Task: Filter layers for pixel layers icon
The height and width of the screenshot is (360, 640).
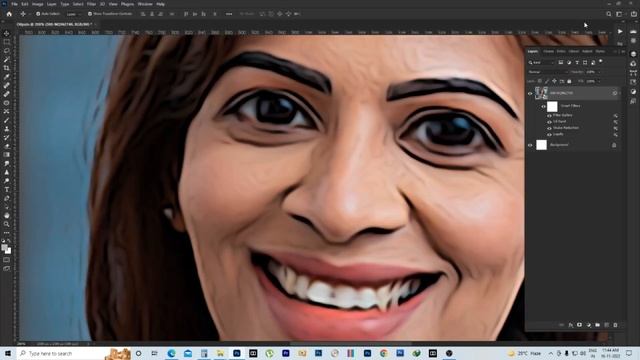Action: tap(561, 62)
